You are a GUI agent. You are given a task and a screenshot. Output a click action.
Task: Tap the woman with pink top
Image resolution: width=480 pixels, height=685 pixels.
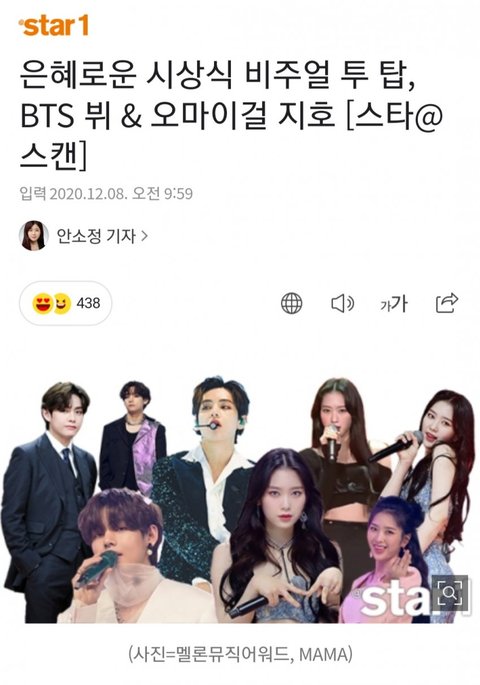pos(380,564)
